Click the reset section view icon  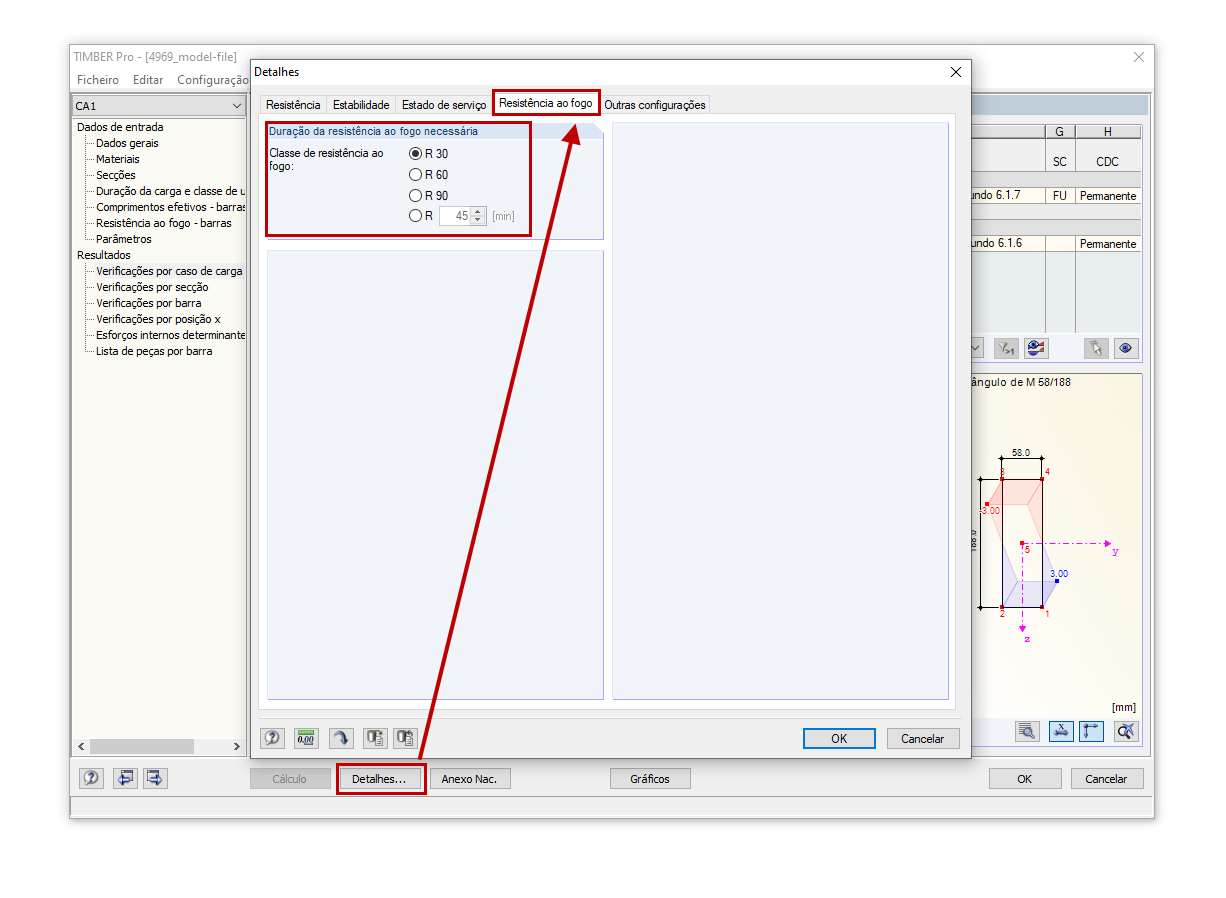coord(1126,731)
